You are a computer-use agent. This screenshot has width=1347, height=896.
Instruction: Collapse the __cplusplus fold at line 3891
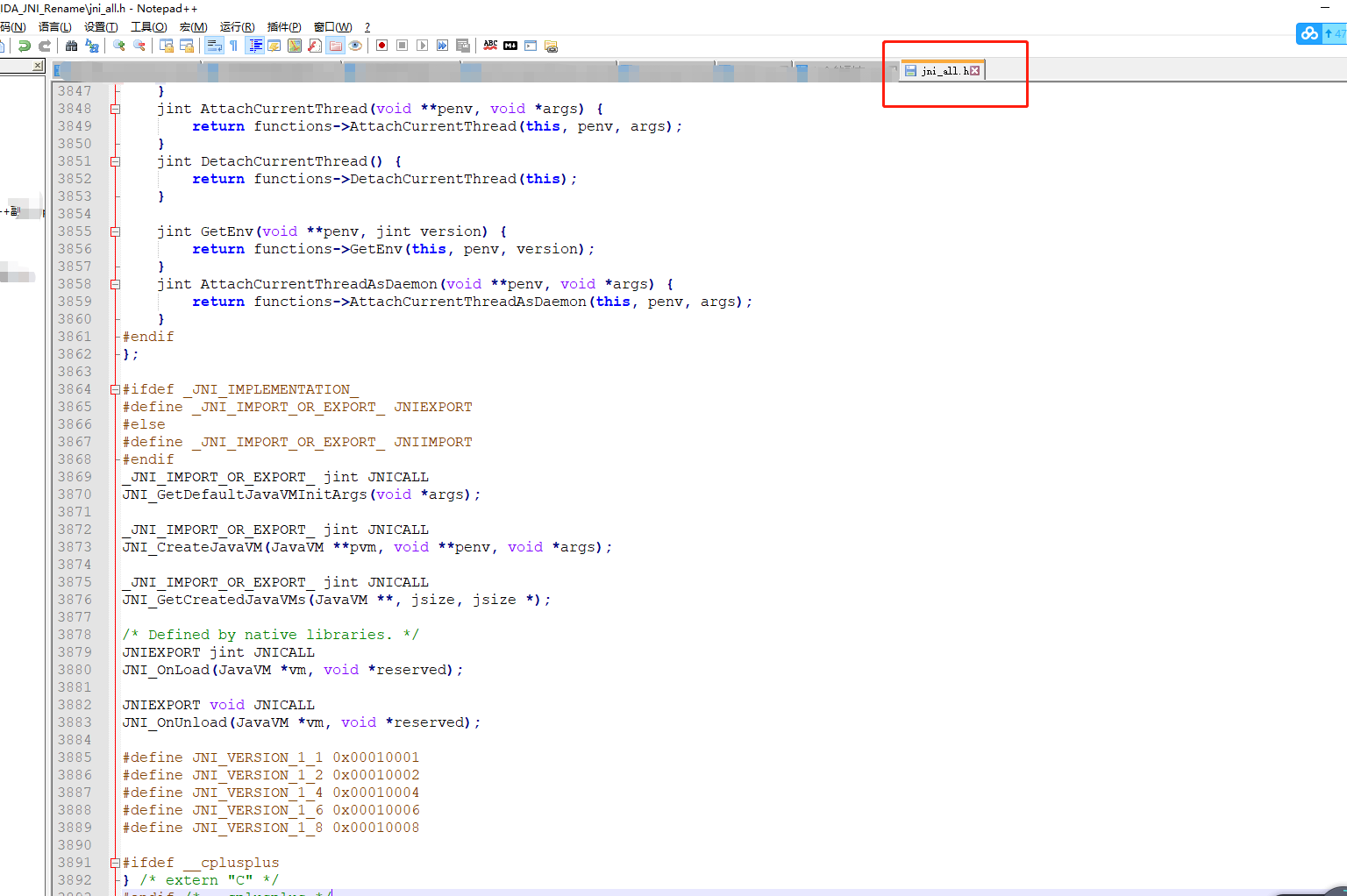coord(115,862)
